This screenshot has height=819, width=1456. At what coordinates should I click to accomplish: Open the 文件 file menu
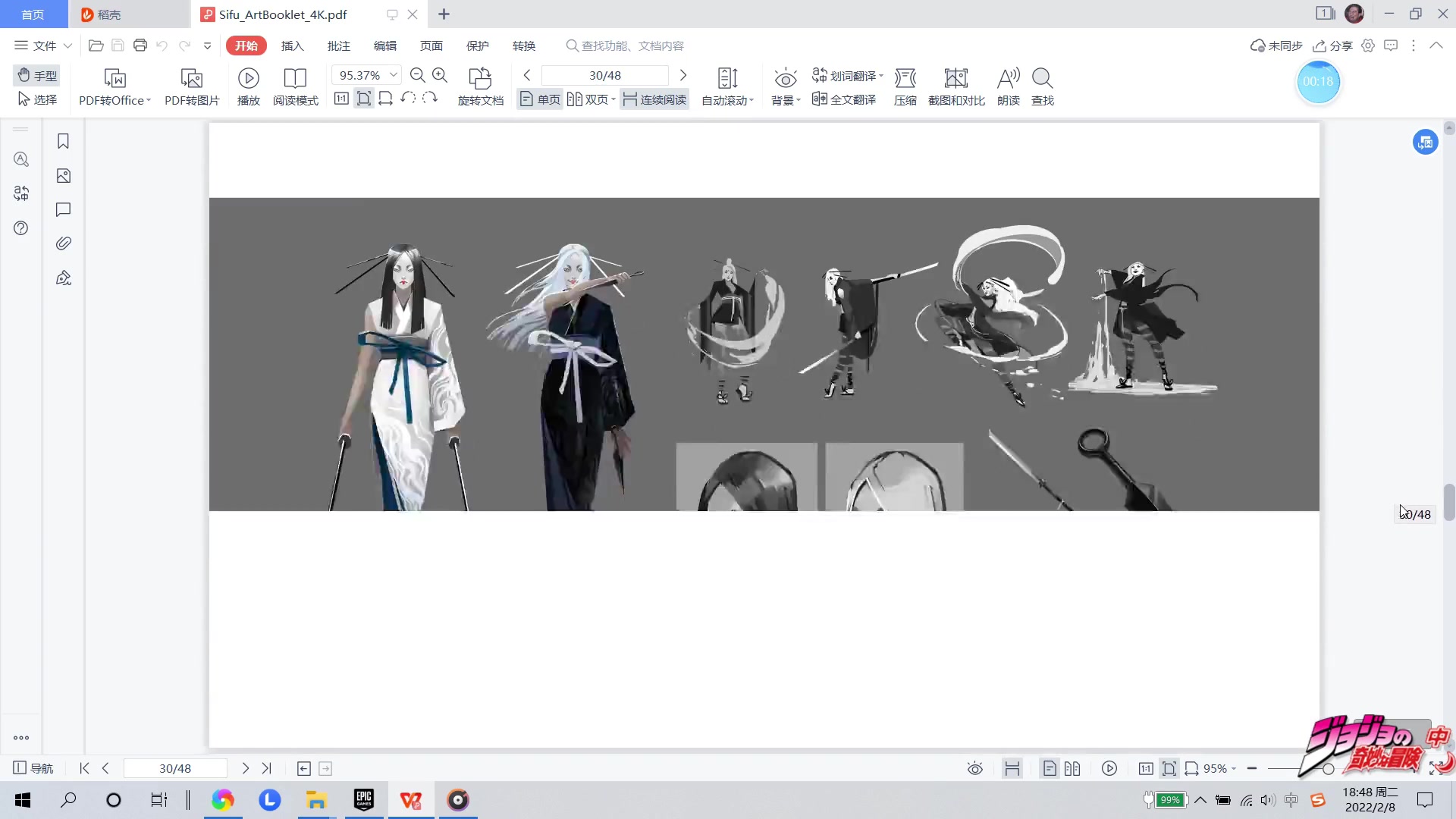(43, 45)
